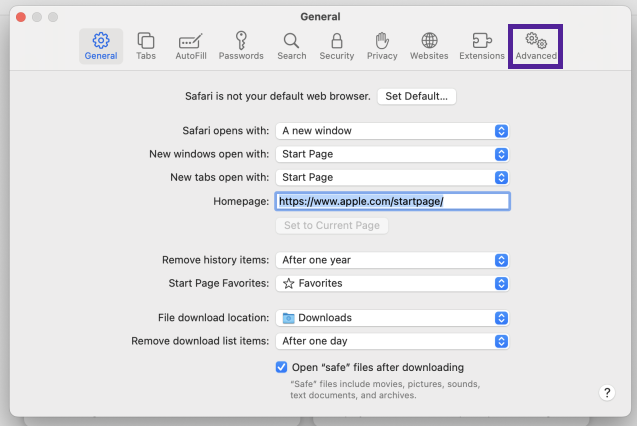
Task: Click the Set Default… button
Action: click(416, 96)
